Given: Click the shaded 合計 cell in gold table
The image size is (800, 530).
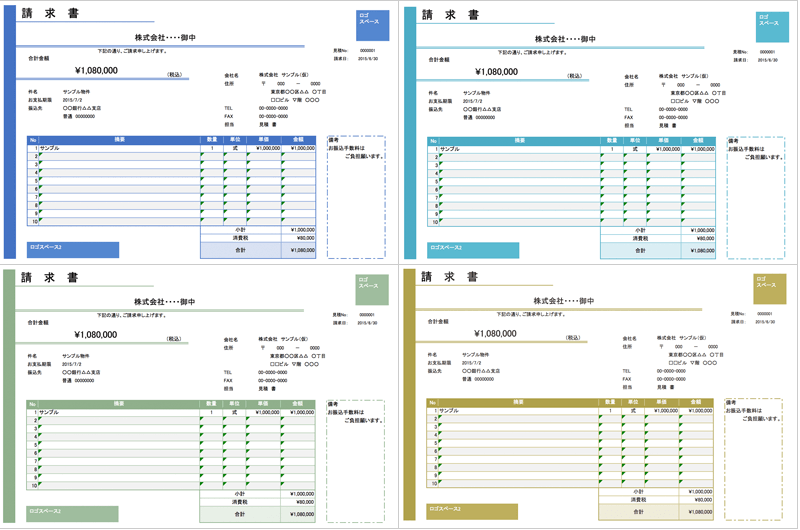Looking at the screenshot, I should [x=639, y=512].
